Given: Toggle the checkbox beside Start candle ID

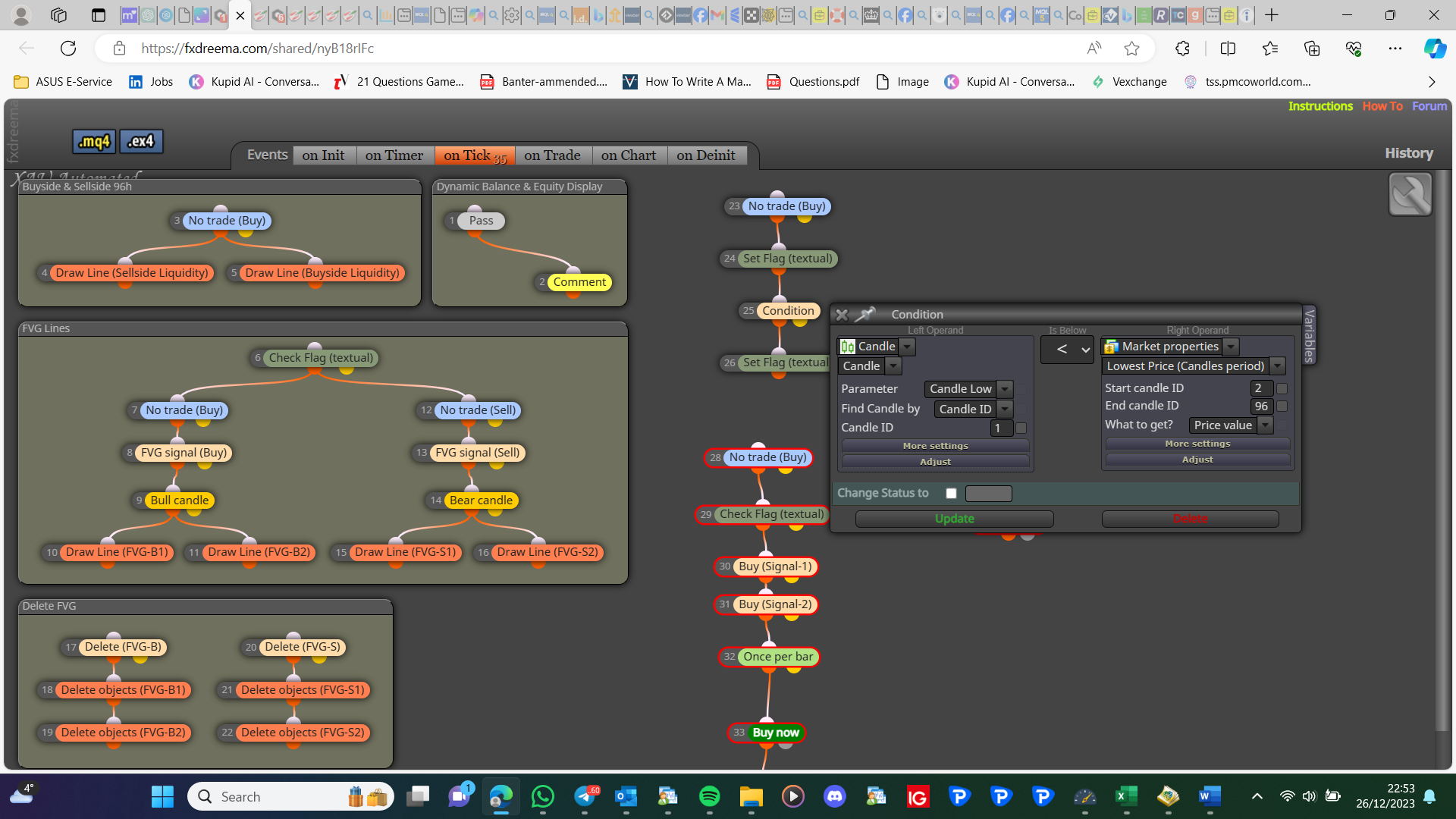Looking at the screenshot, I should pos(1282,388).
